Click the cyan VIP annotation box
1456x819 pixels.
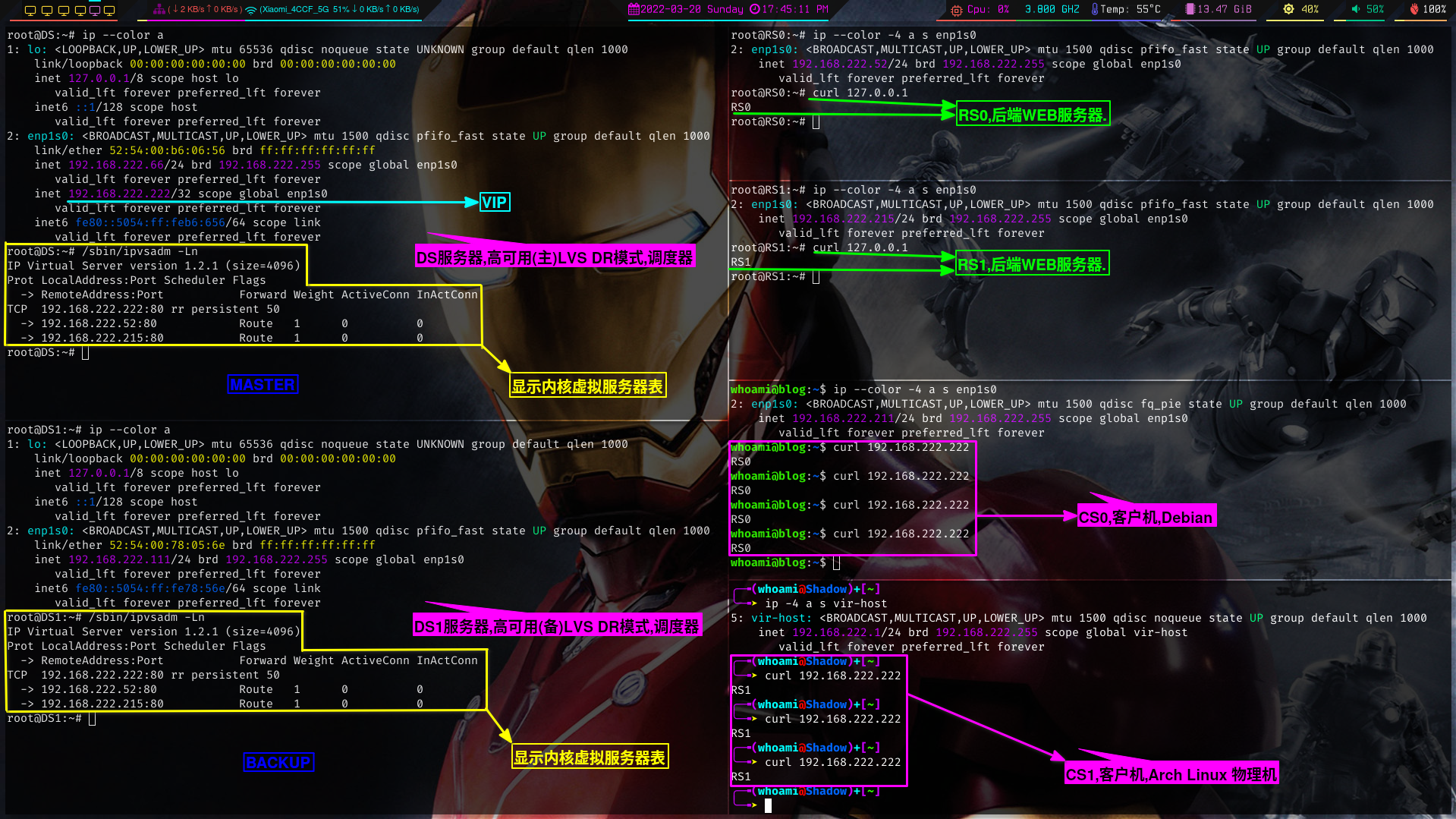494,202
